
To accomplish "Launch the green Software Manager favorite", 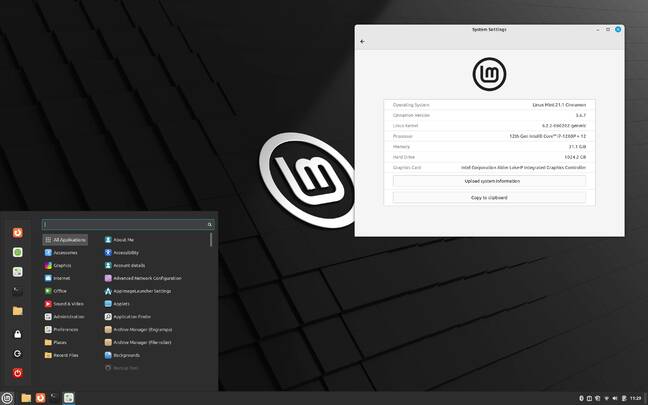I will click(x=17, y=252).
